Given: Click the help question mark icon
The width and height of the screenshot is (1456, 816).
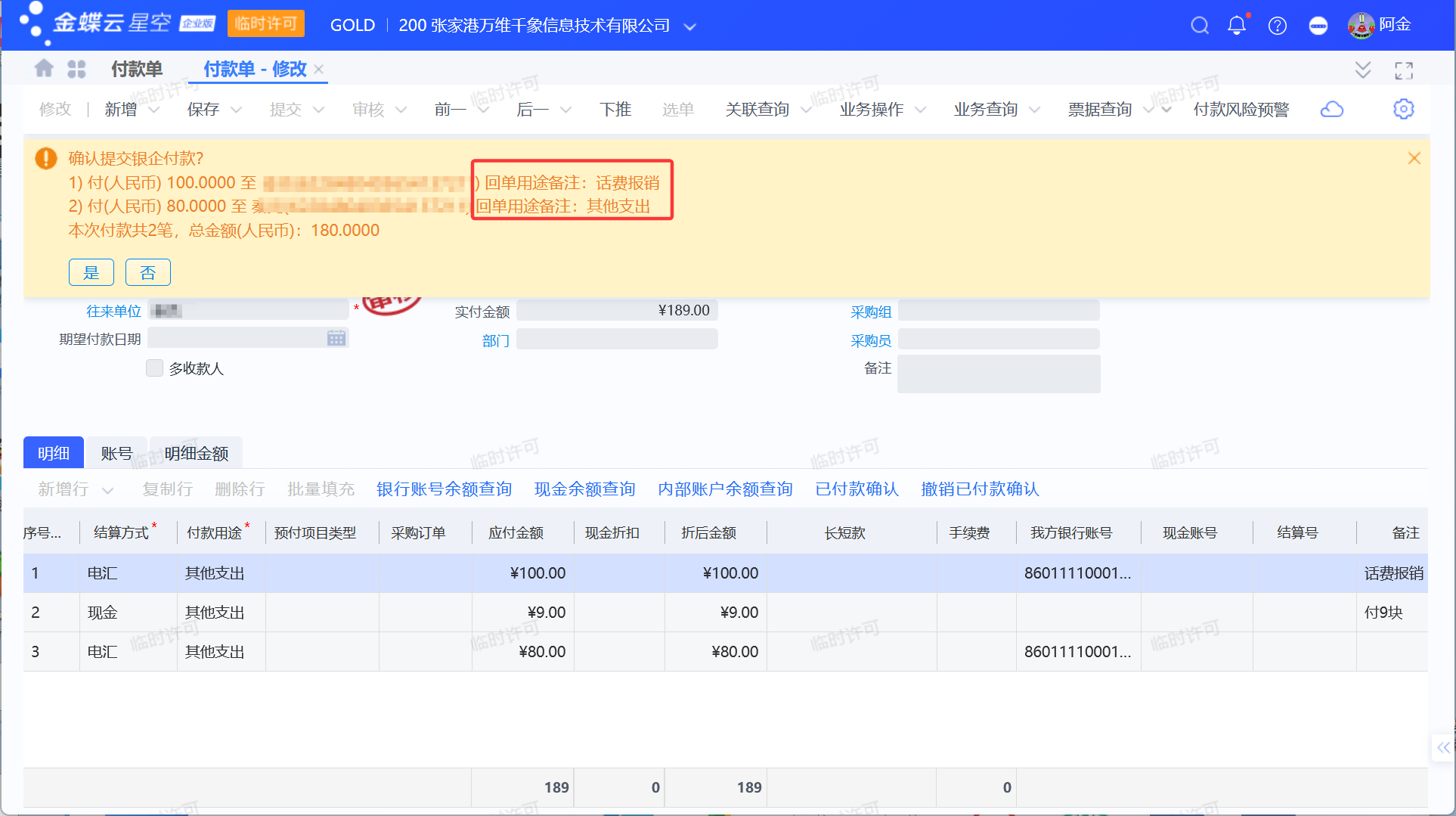Looking at the screenshot, I should [x=1278, y=26].
